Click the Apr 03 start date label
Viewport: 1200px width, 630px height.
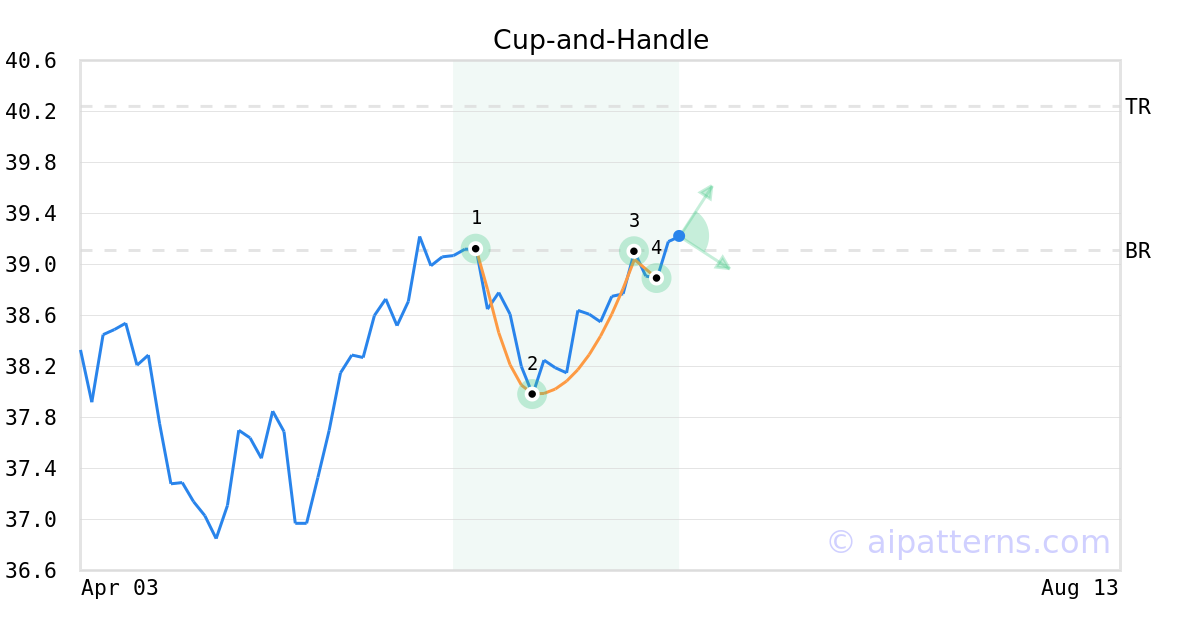point(120,588)
